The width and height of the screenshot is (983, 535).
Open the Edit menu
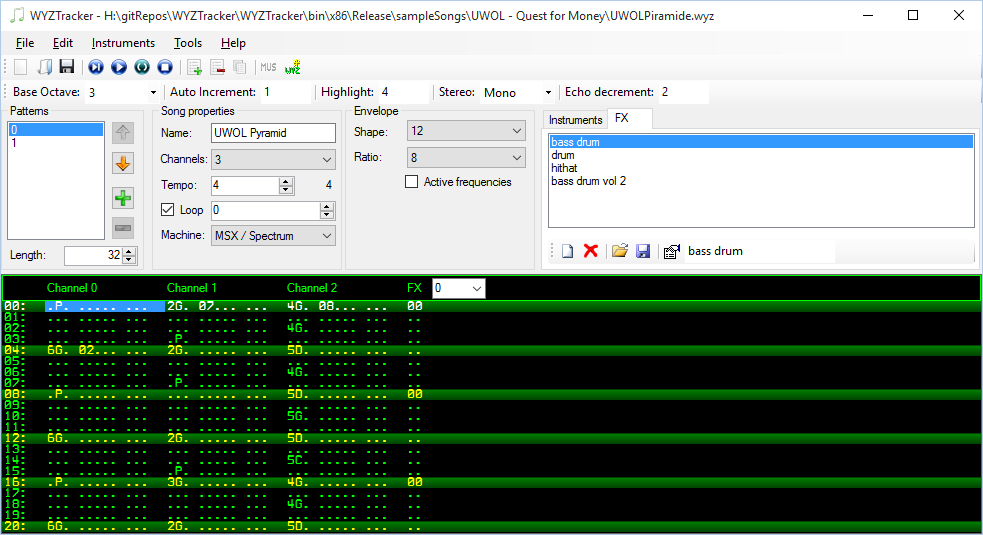pyautogui.click(x=63, y=43)
